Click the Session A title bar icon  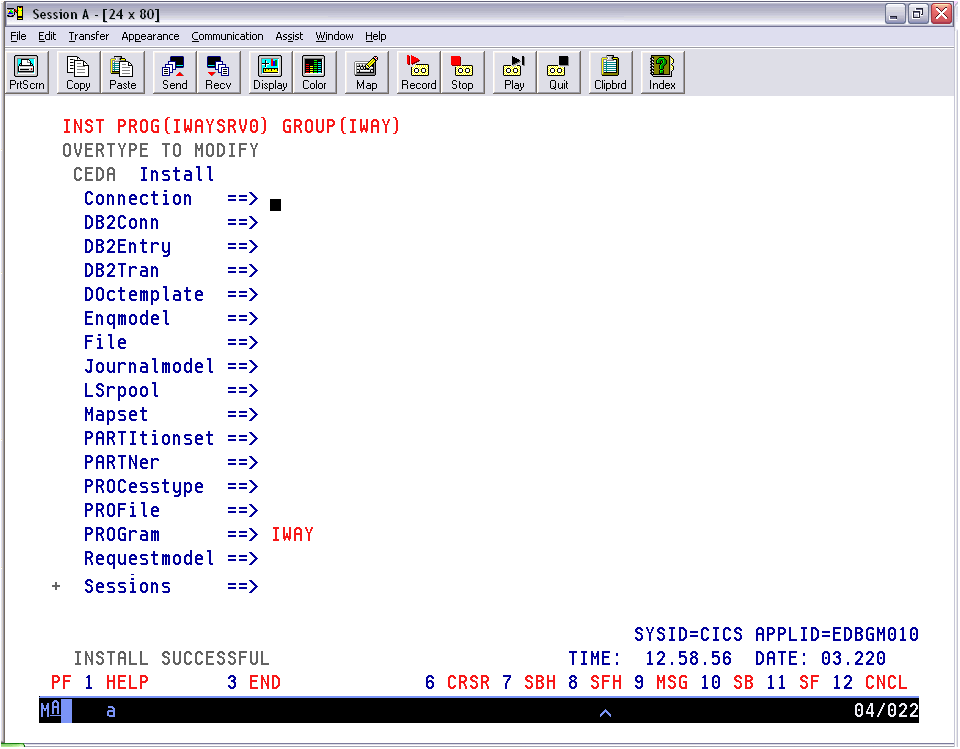(x=15, y=13)
